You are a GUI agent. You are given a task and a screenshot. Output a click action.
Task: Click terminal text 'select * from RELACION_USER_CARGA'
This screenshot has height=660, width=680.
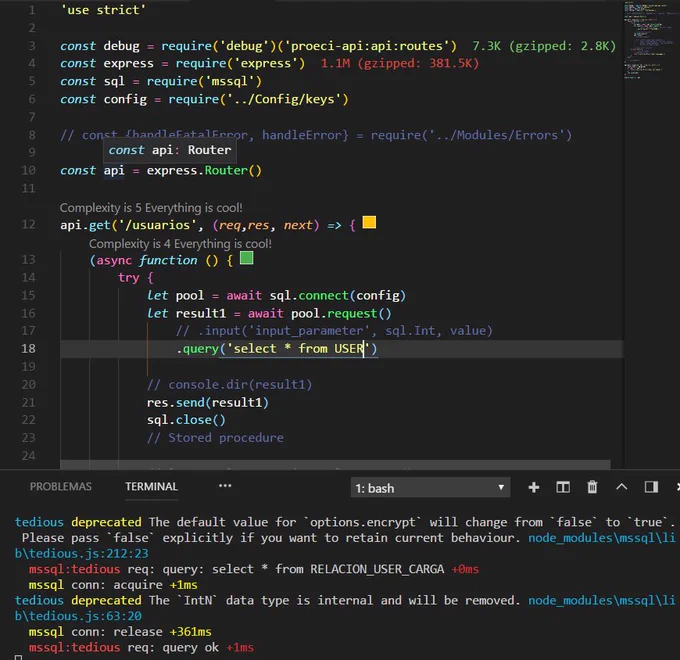coord(328,569)
